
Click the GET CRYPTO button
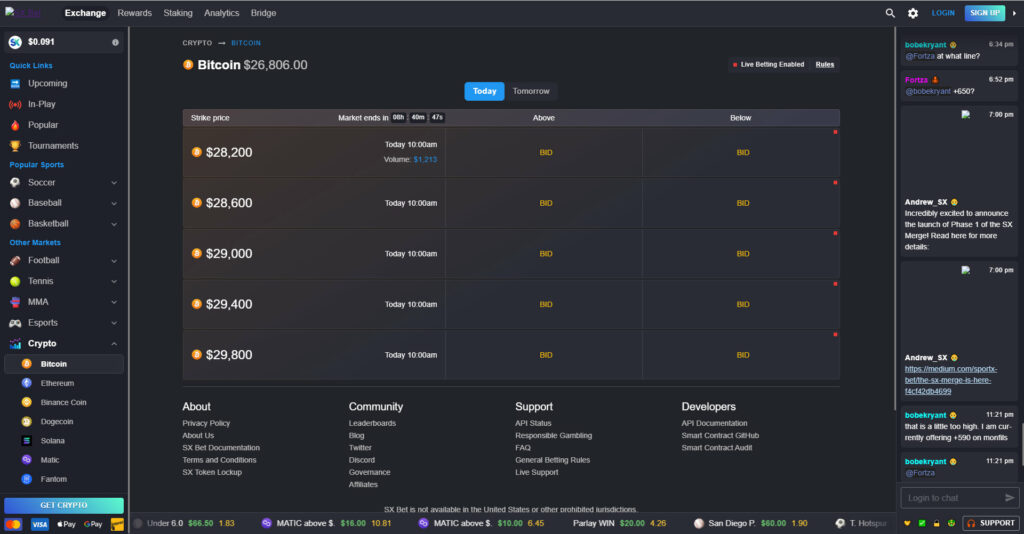click(x=63, y=505)
